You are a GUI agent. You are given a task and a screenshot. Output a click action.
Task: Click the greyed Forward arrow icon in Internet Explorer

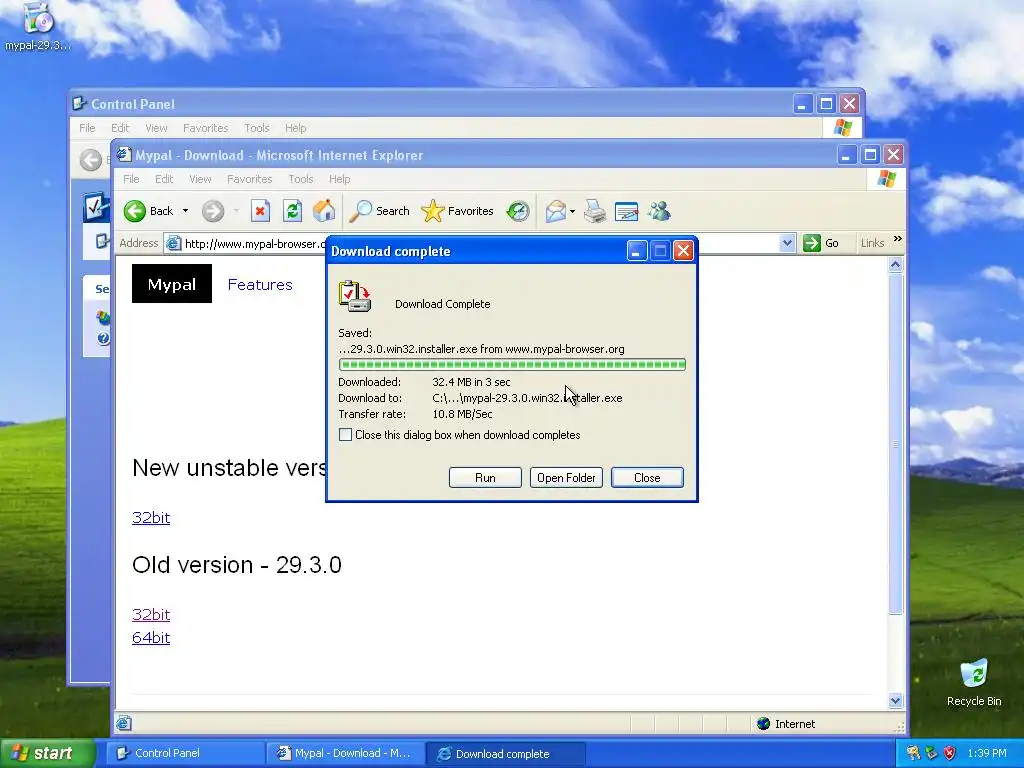click(213, 211)
